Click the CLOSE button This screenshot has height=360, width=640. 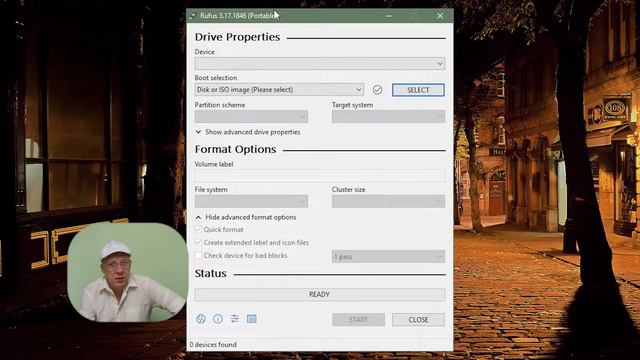(418, 320)
